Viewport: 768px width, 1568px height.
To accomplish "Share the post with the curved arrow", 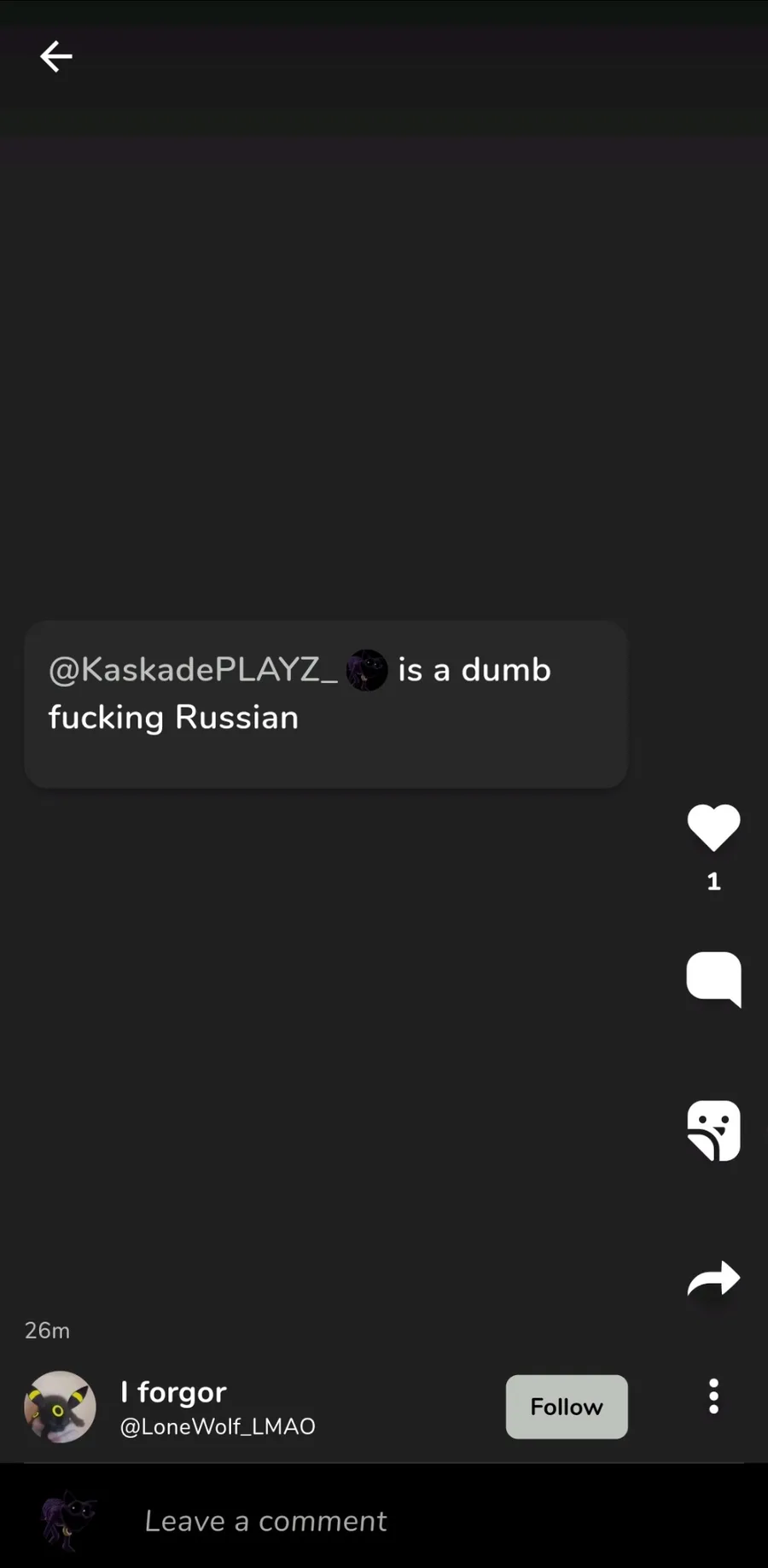I will tap(713, 1279).
